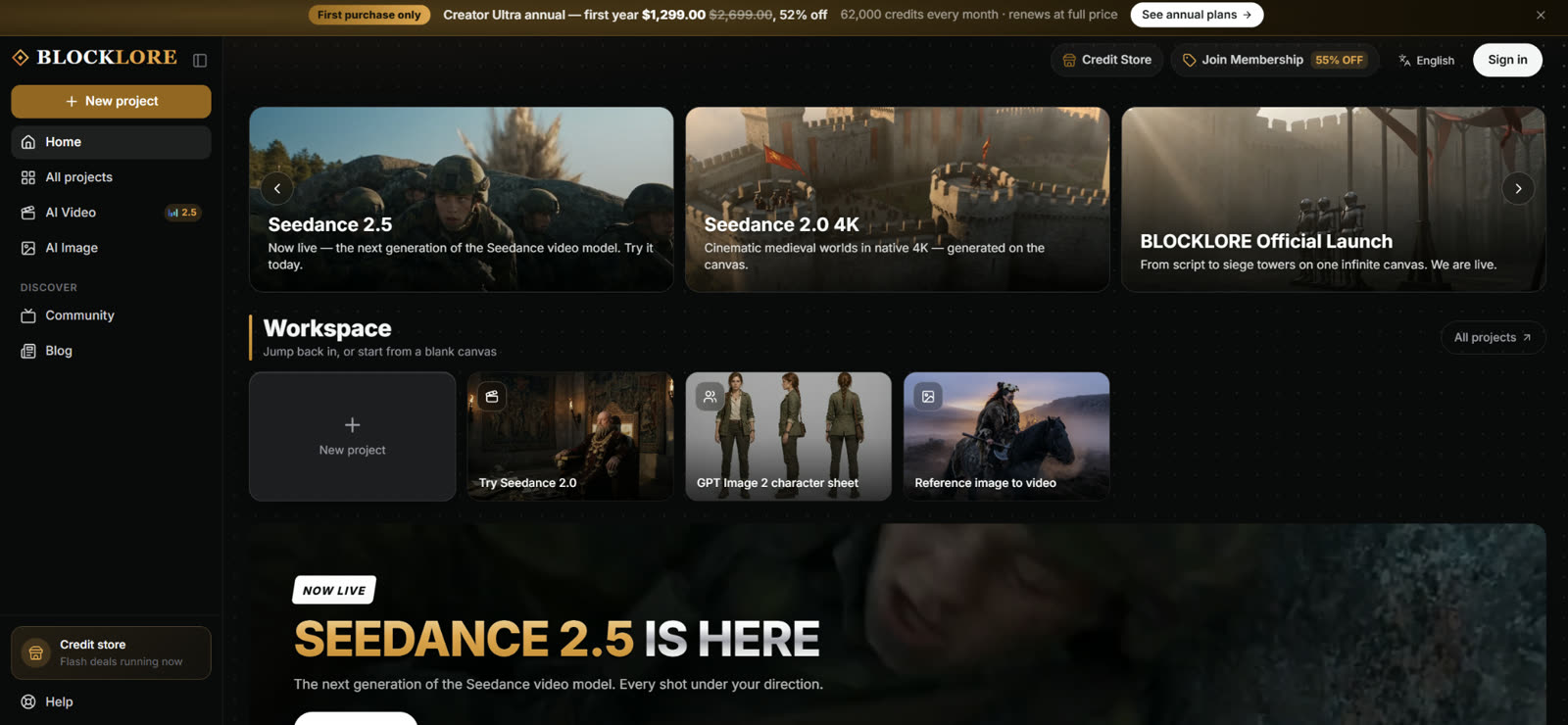This screenshot has width=1568, height=725.
Task: Open the Seedance 2.5 banner card
Action: (462, 199)
